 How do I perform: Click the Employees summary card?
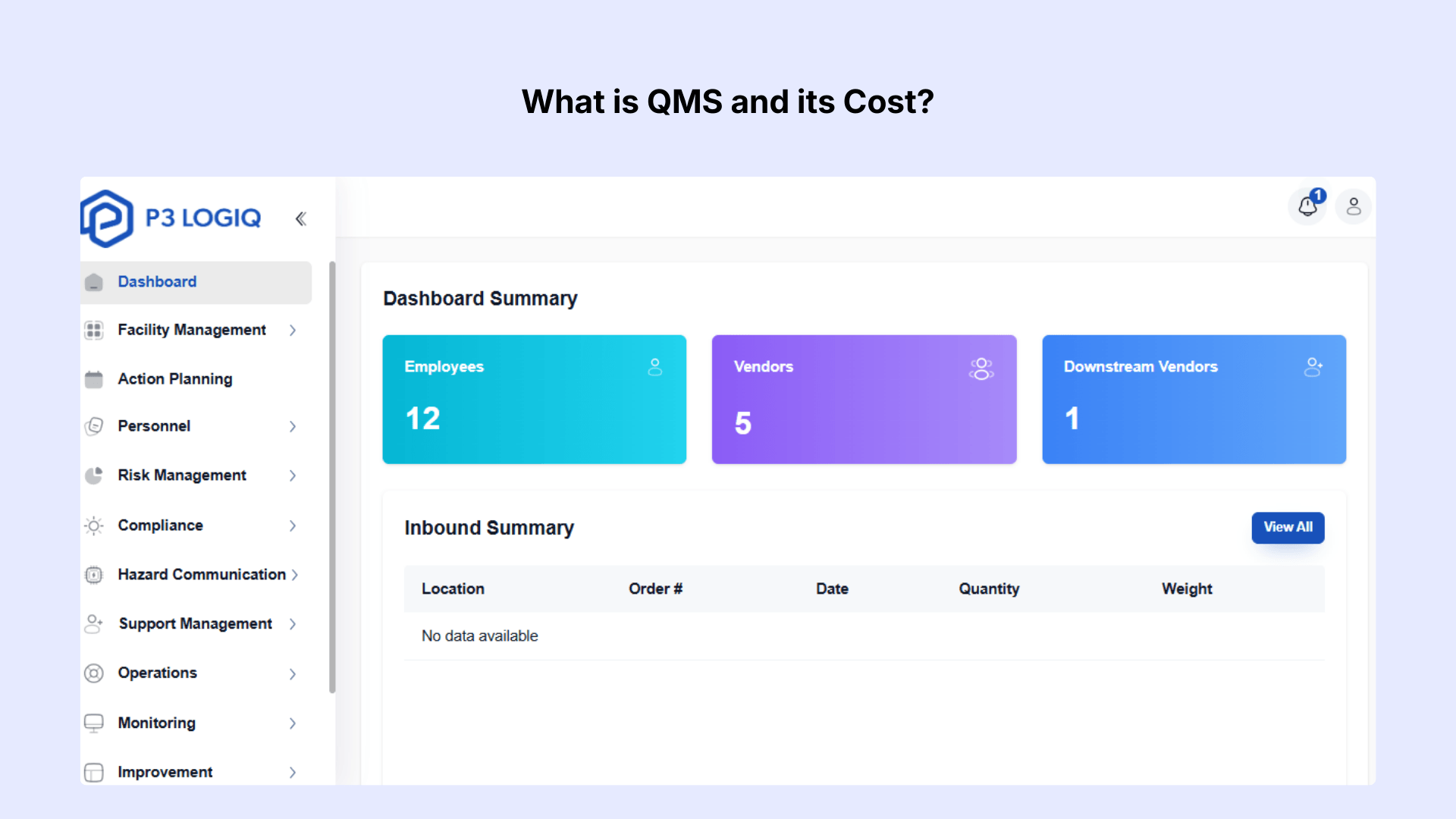(534, 399)
